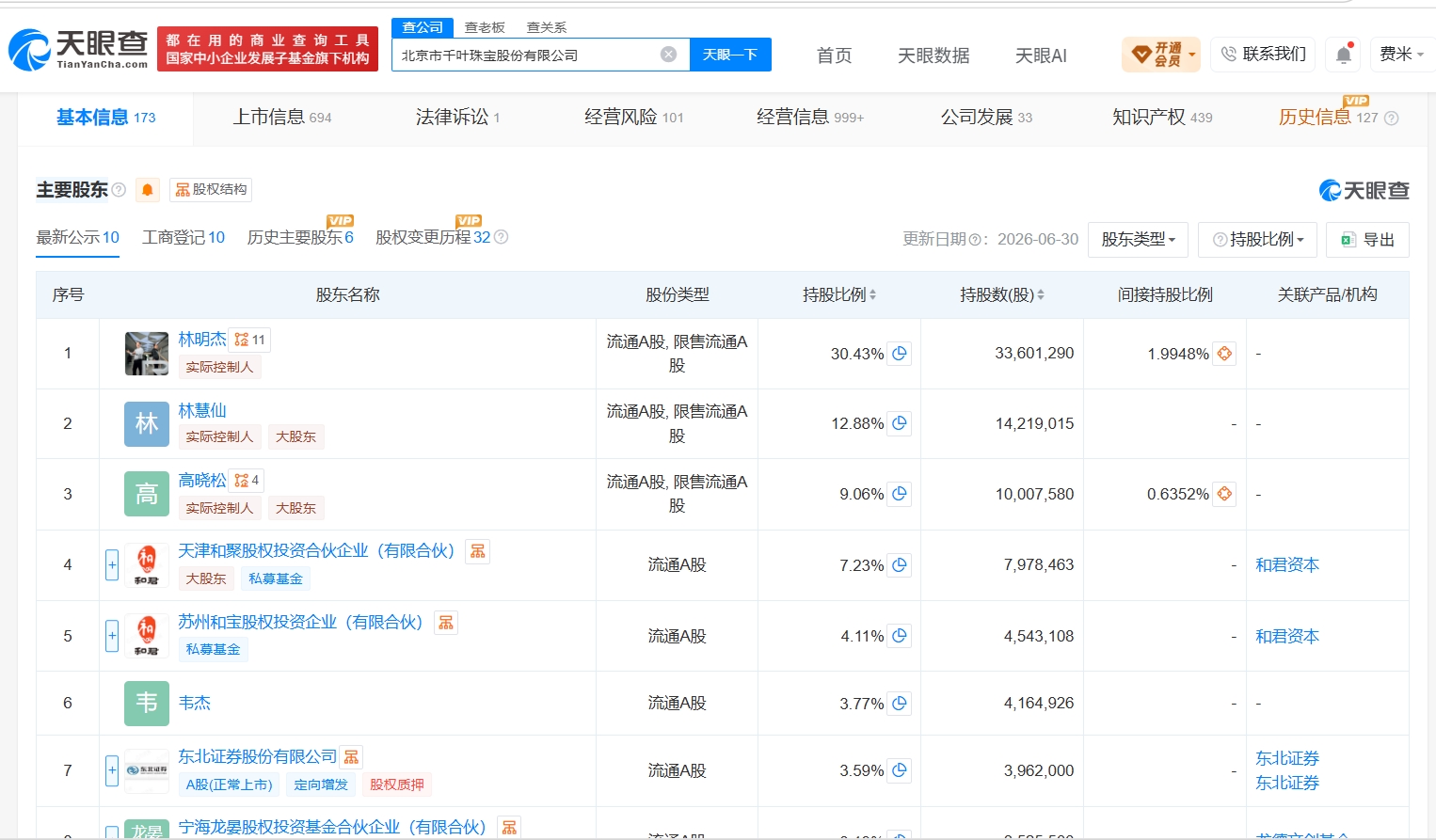Screen dimensions: 1436x840
Task: Click help icon next to 历史信息 tab
Action: click(x=1391, y=118)
